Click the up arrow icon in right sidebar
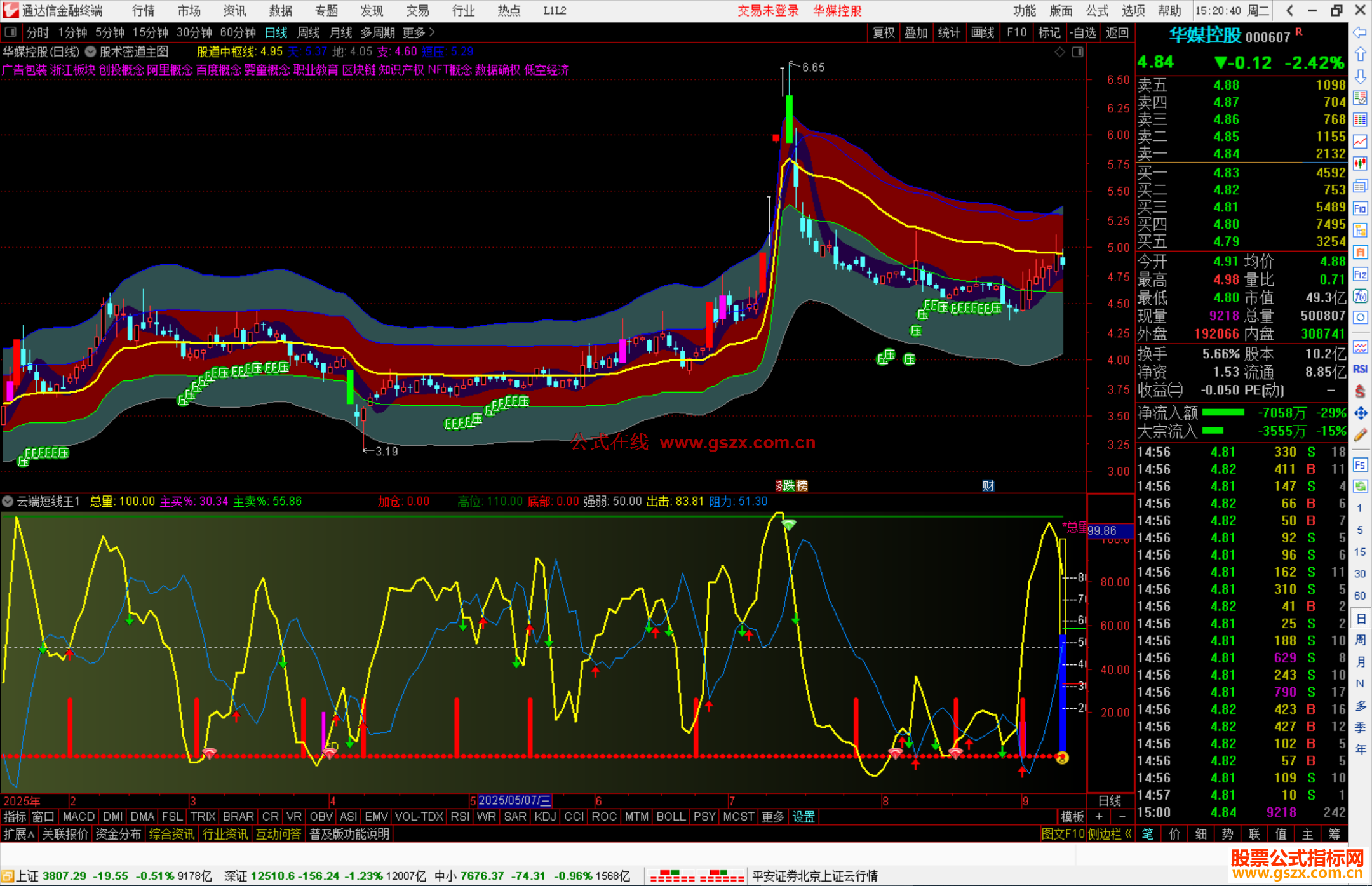Viewport: 1372px width, 886px height. [x=1360, y=55]
